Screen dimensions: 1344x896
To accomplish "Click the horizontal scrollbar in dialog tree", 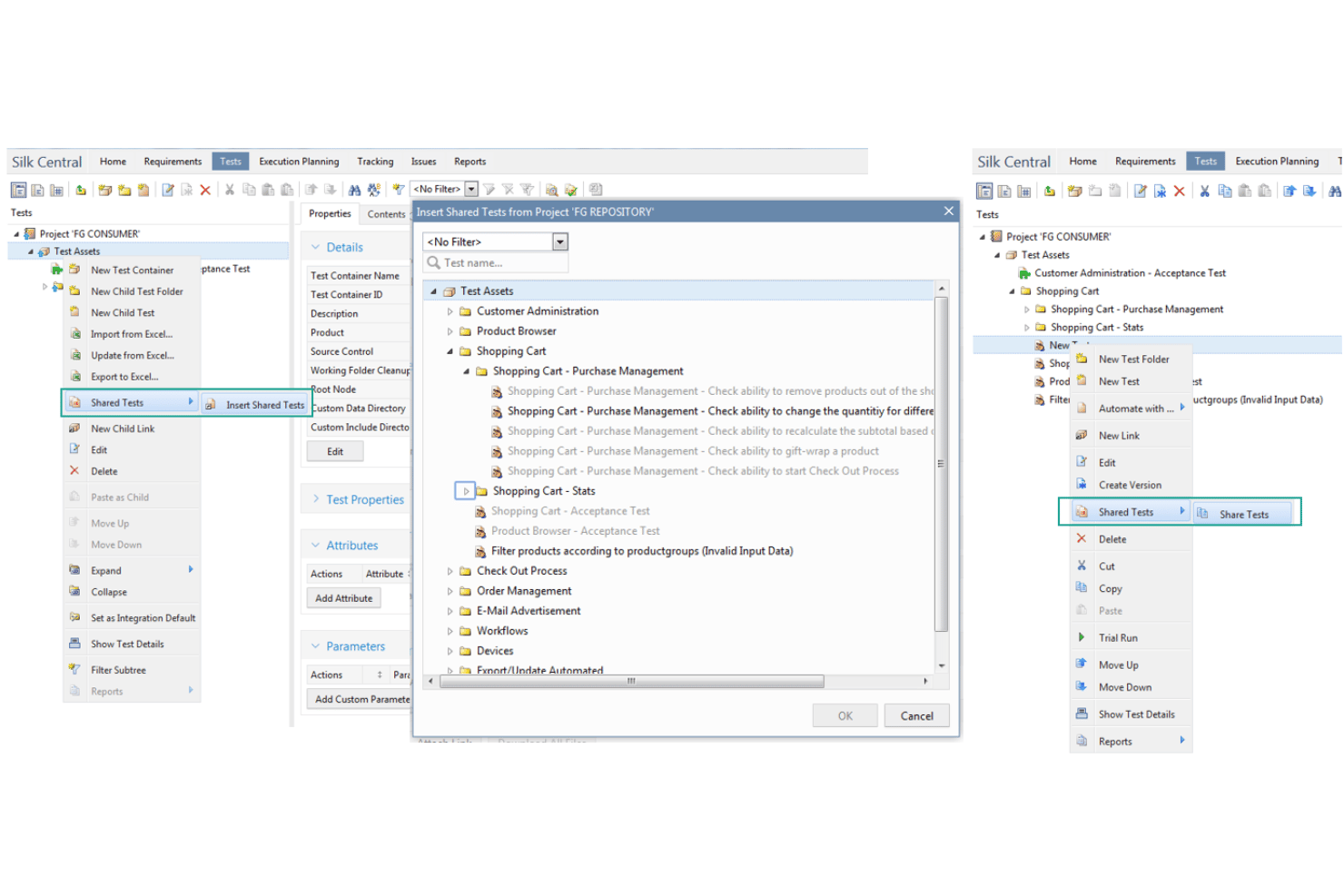I will click(632, 681).
